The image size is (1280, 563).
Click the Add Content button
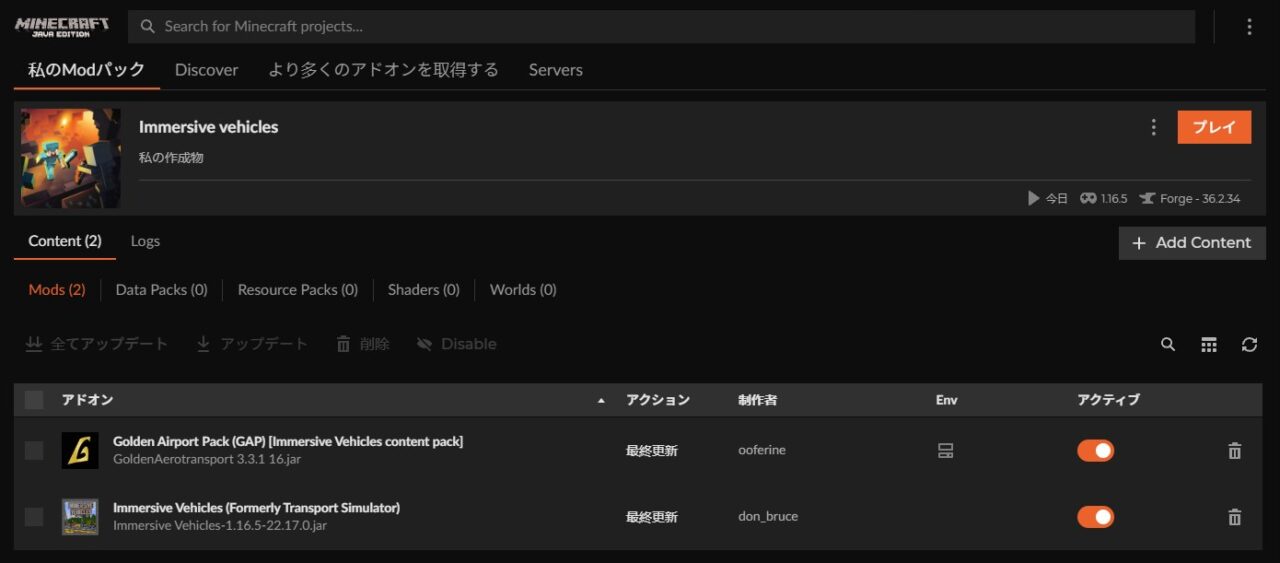coord(1192,243)
